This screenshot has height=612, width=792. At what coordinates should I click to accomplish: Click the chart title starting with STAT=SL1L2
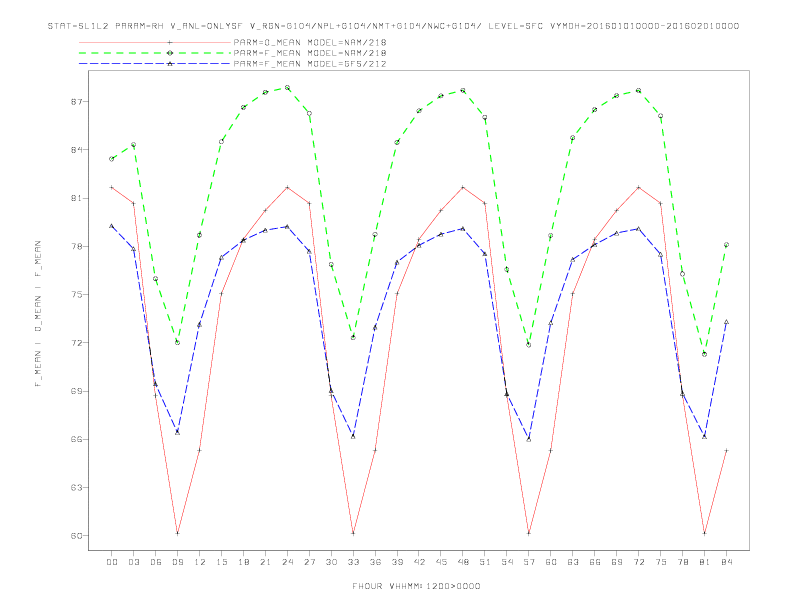pyautogui.click(x=393, y=26)
